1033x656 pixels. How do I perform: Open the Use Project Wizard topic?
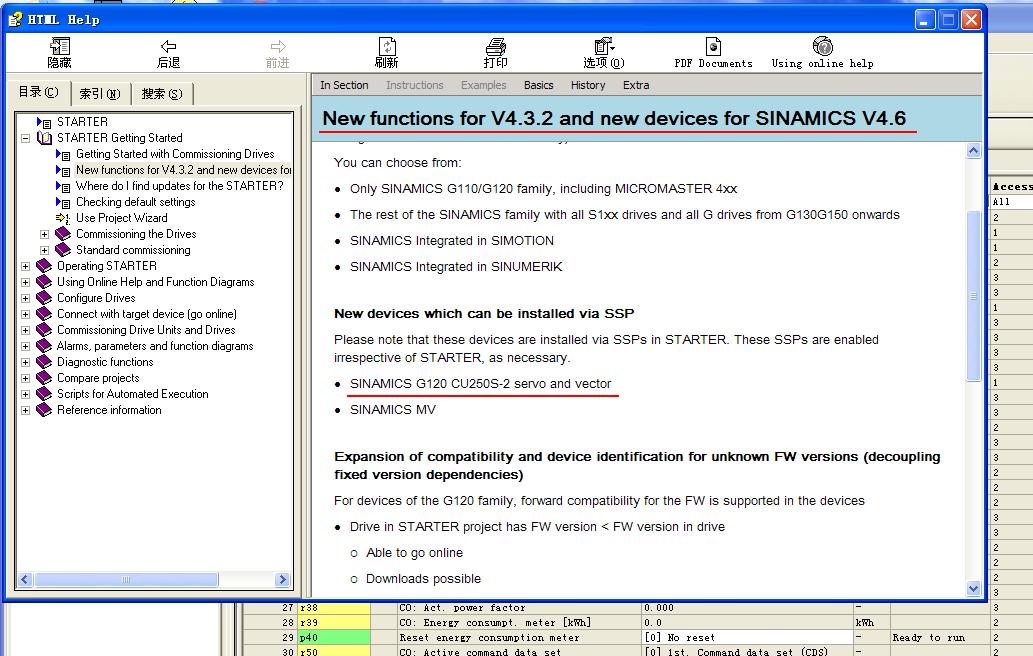121,218
